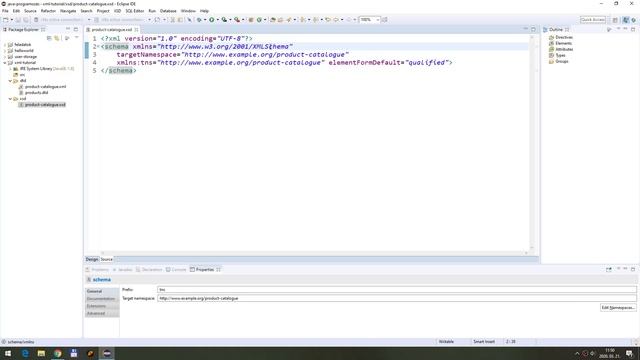
Task: Select Documentation section in Properties
Action: 102,299
